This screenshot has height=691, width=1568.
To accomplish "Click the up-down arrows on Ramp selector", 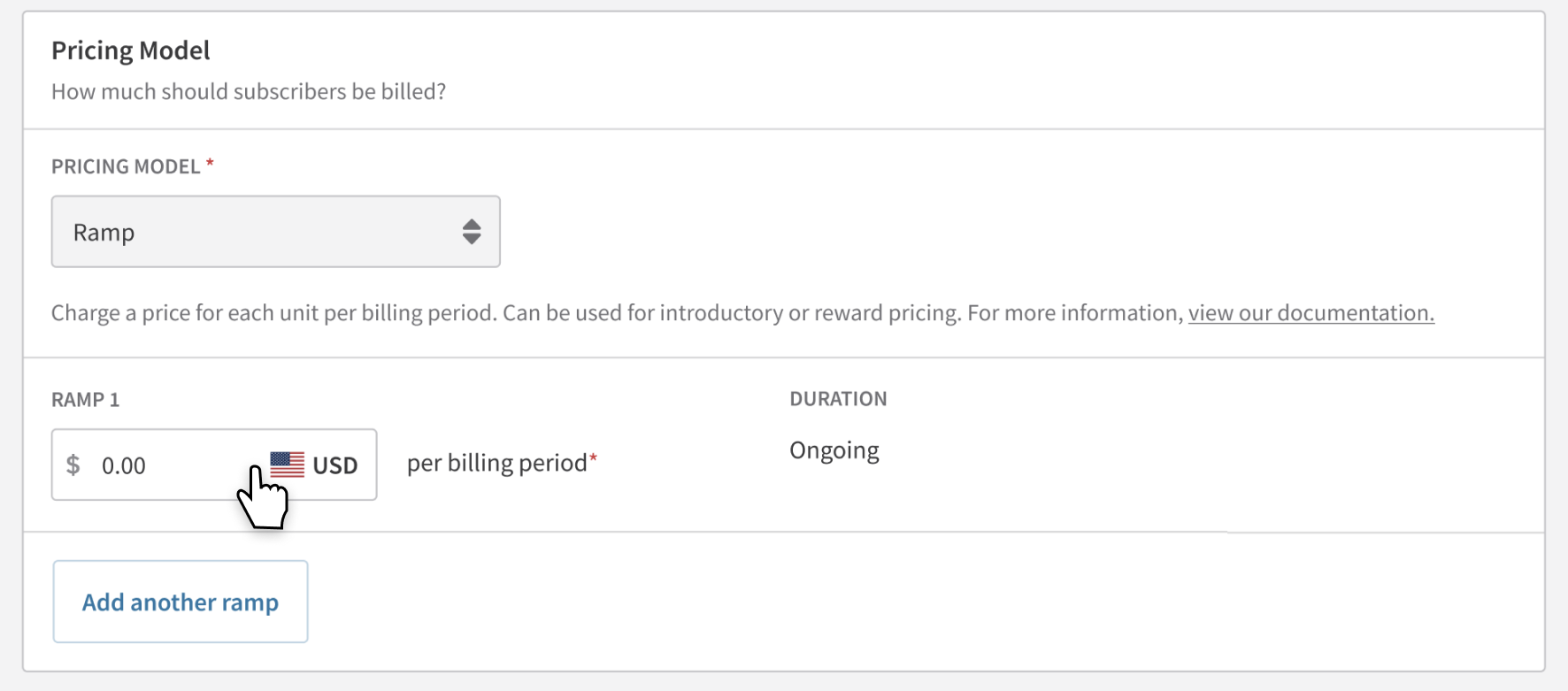I will (x=472, y=232).
